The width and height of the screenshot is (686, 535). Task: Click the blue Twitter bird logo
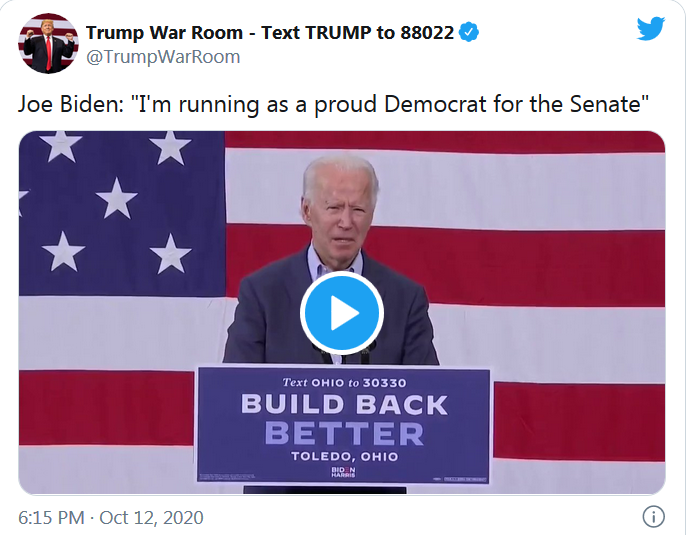650,28
